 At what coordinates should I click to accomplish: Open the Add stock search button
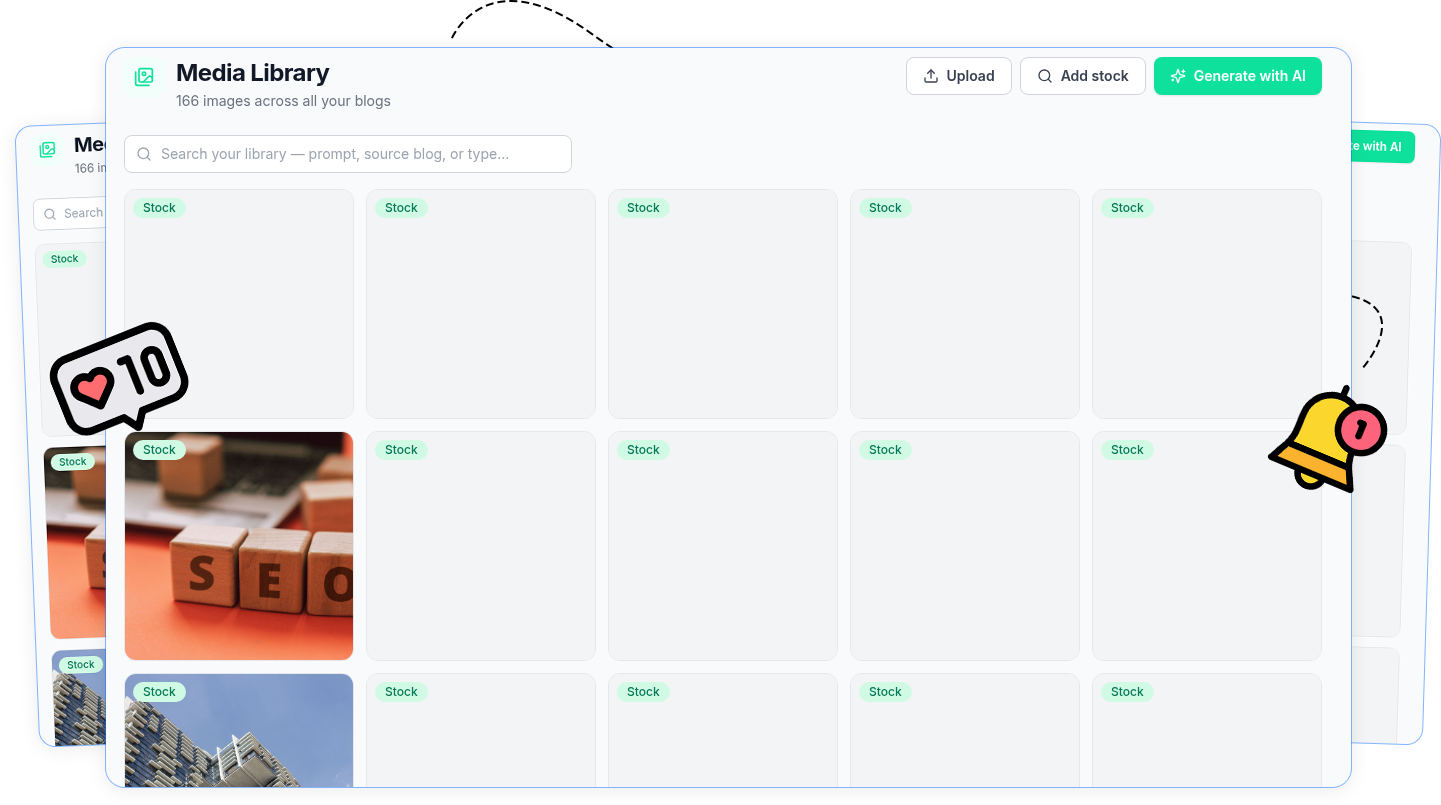1082,76
